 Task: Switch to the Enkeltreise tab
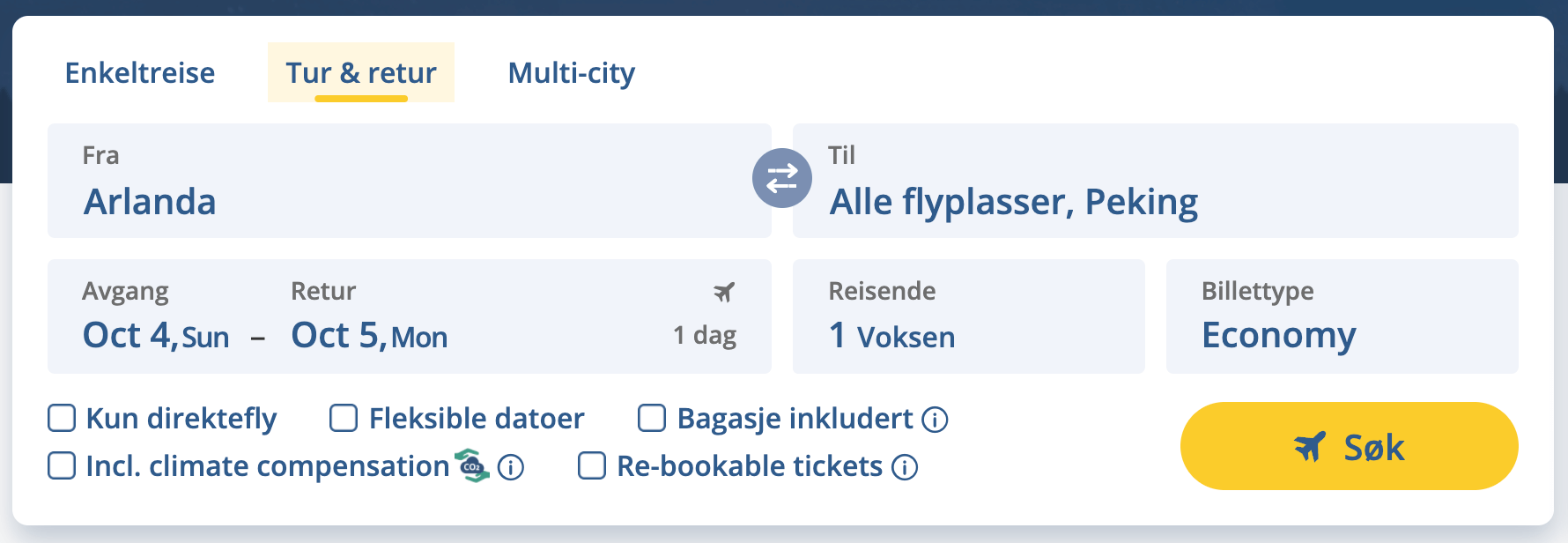click(x=140, y=73)
